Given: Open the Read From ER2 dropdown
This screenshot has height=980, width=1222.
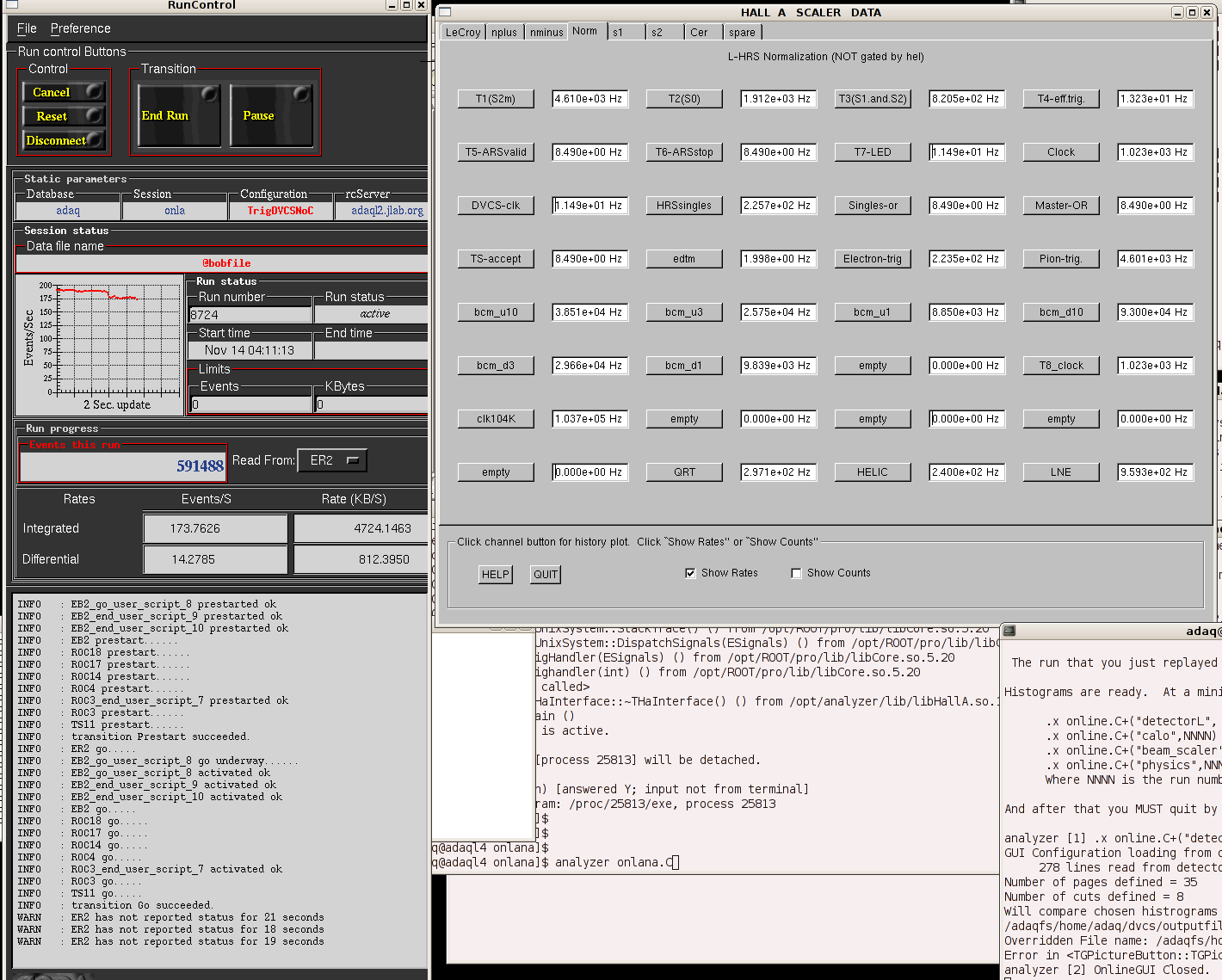Looking at the screenshot, I should (332, 460).
